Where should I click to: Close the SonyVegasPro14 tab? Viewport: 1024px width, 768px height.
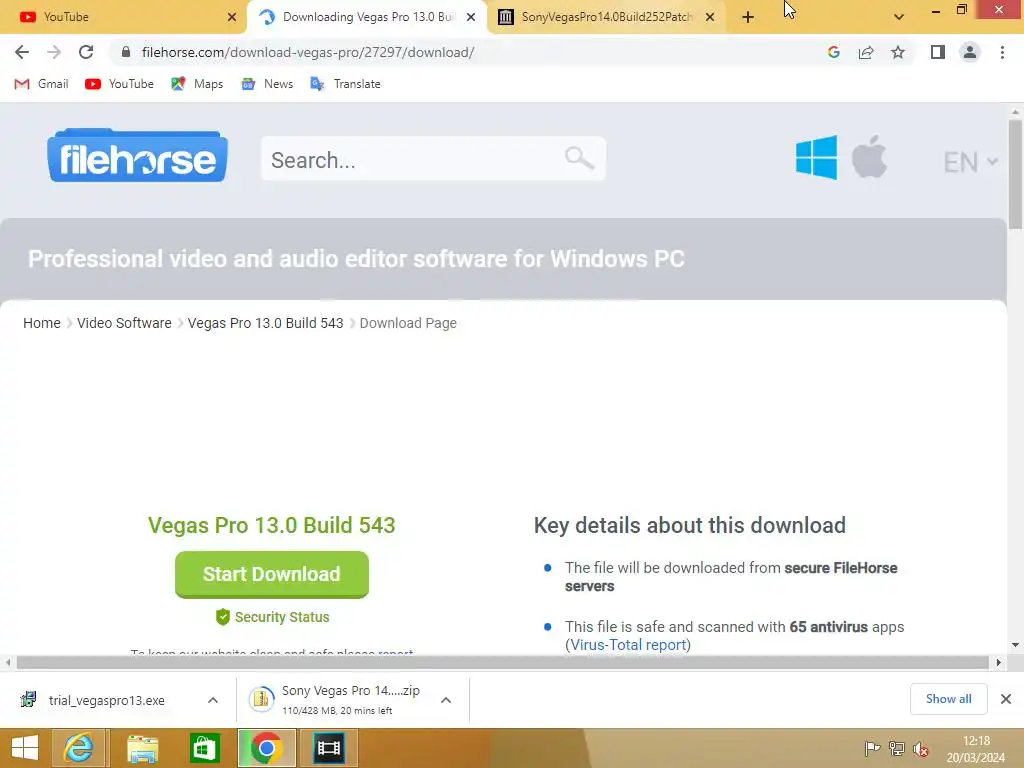(x=710, y=17)
